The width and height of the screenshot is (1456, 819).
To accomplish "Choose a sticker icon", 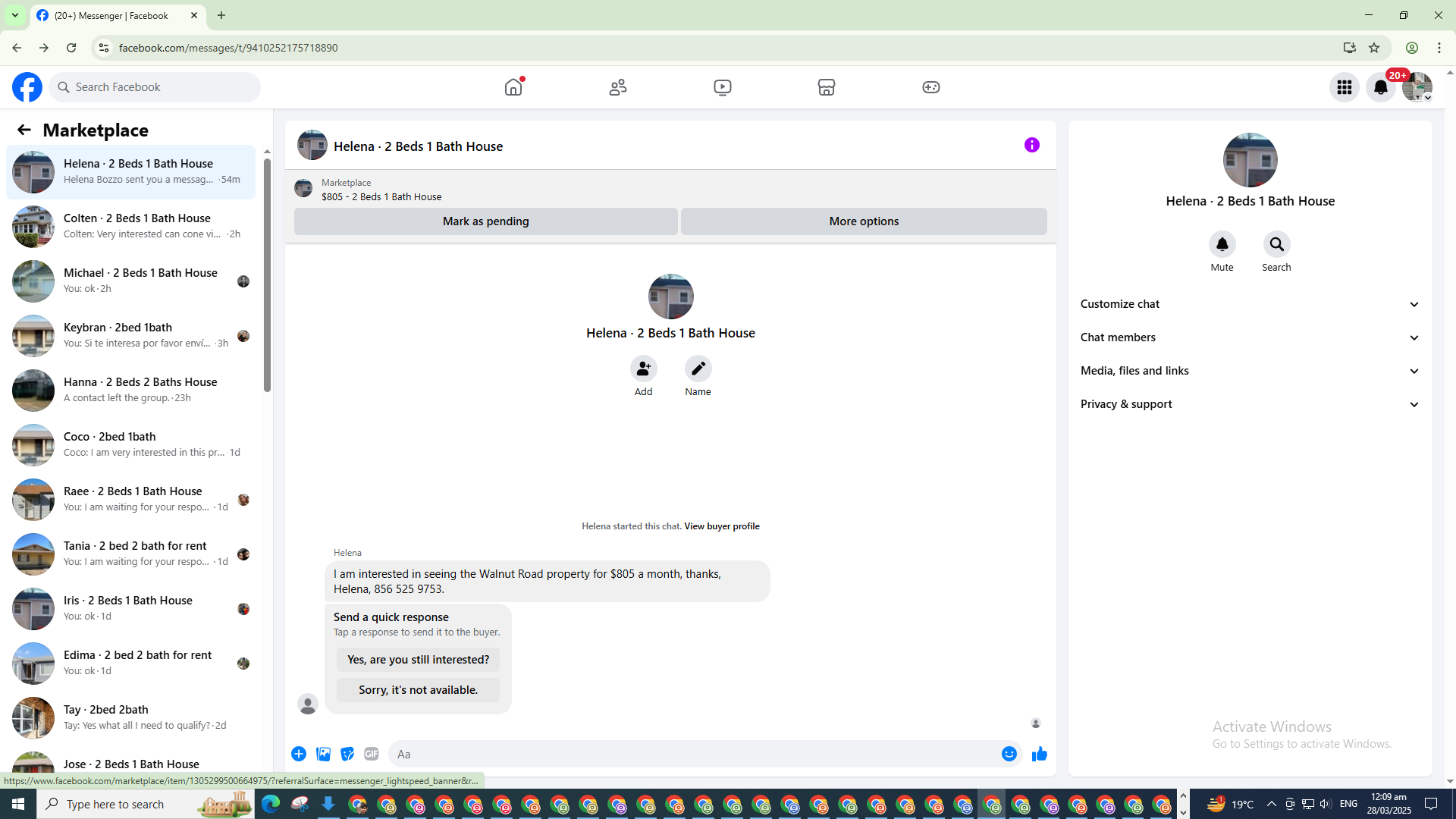I will click(x=347, y=754).
